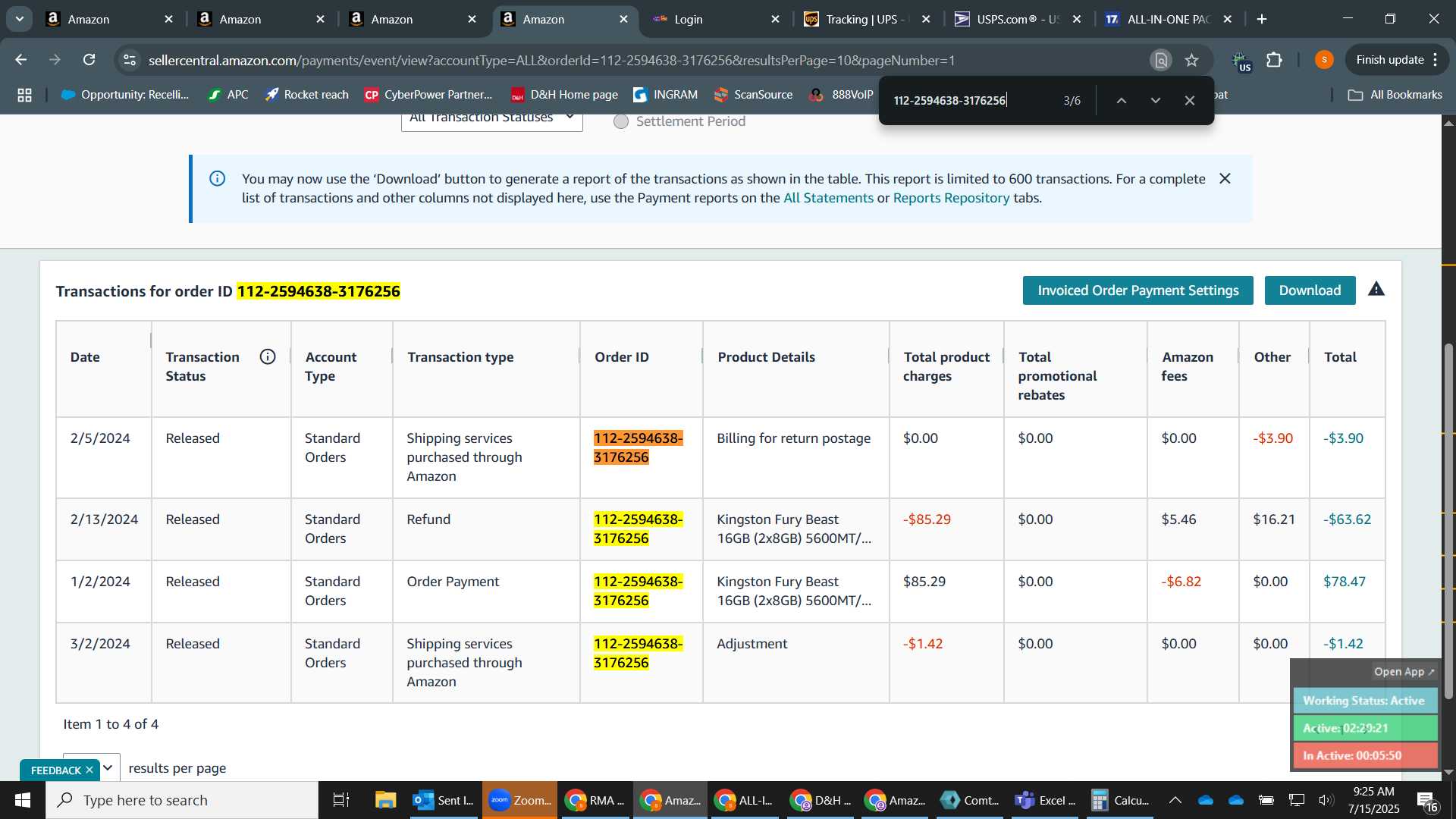Select the Settlement Period radio button
Image resolution: width=1456 pixels, height=819 pixels.
[621, 121]
